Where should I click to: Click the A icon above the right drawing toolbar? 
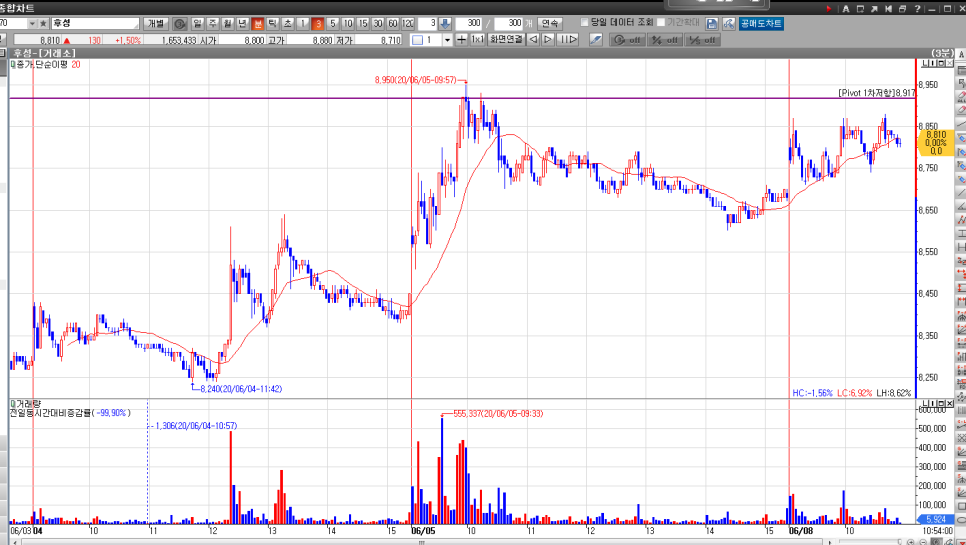tap(961, 54)
